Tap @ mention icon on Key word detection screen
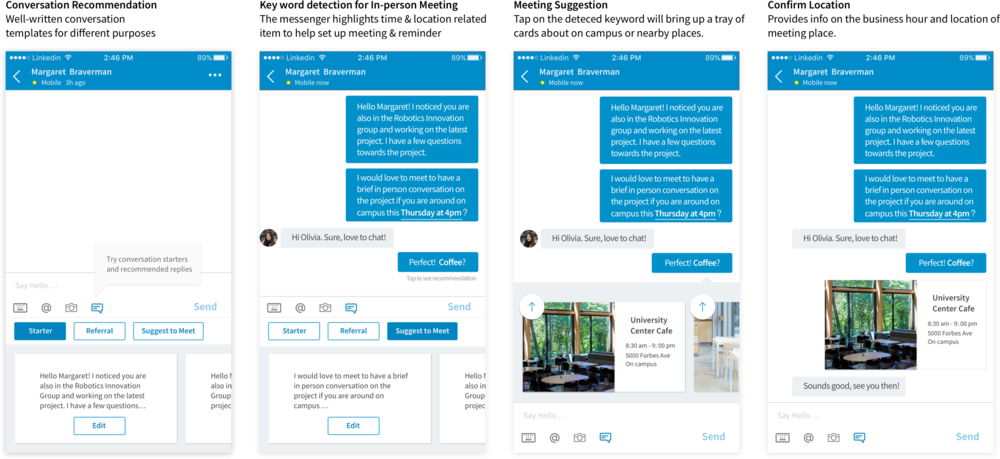Image resolution: width=1000 pixels, height=459 pixels. (300, 308)
